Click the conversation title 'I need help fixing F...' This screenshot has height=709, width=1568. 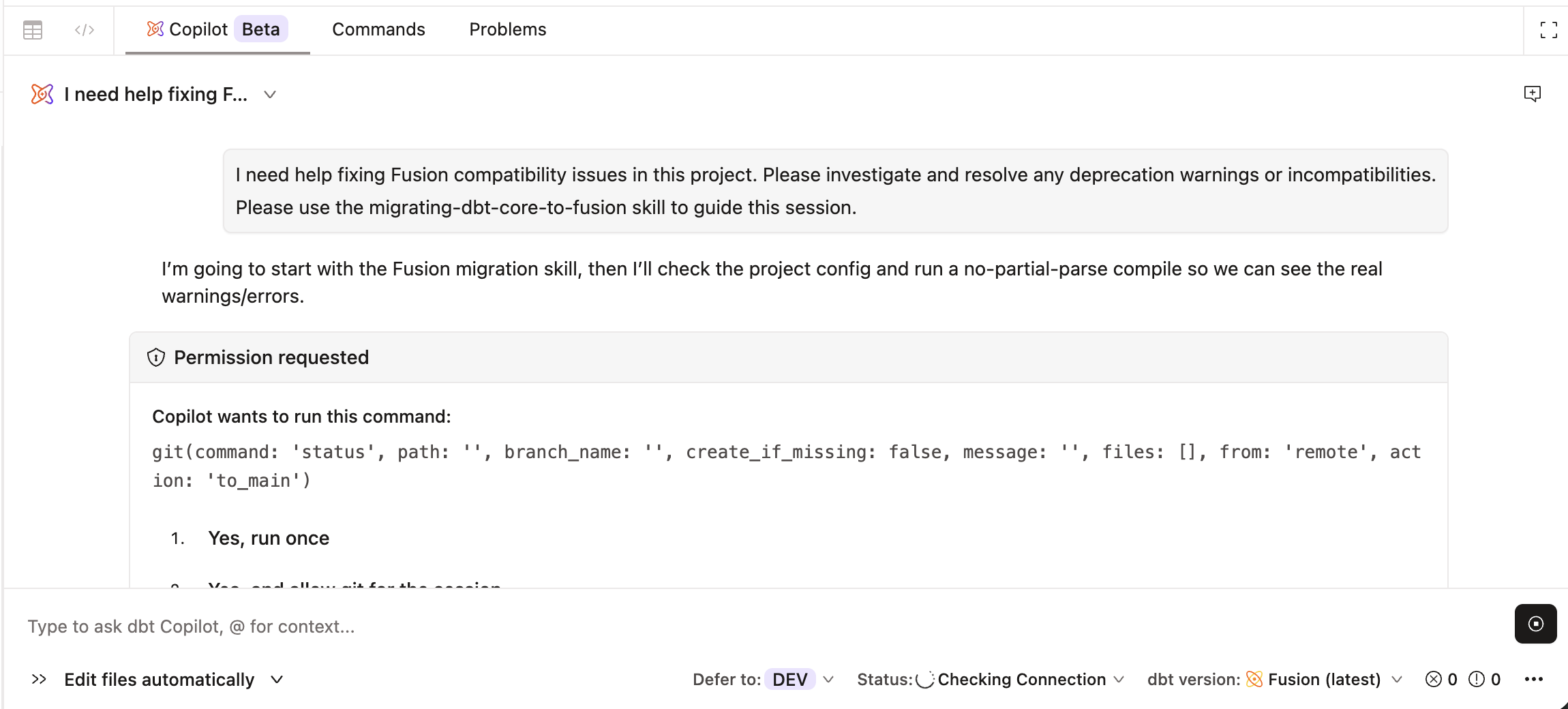pos(155,94)
